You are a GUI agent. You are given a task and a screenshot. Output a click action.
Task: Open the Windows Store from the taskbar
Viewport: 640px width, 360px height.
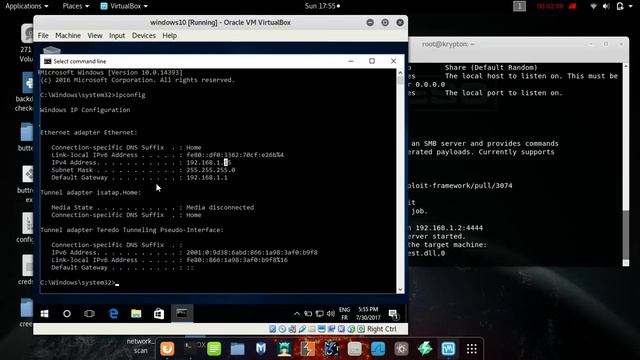pyautogui.click(x=159, y=313)
